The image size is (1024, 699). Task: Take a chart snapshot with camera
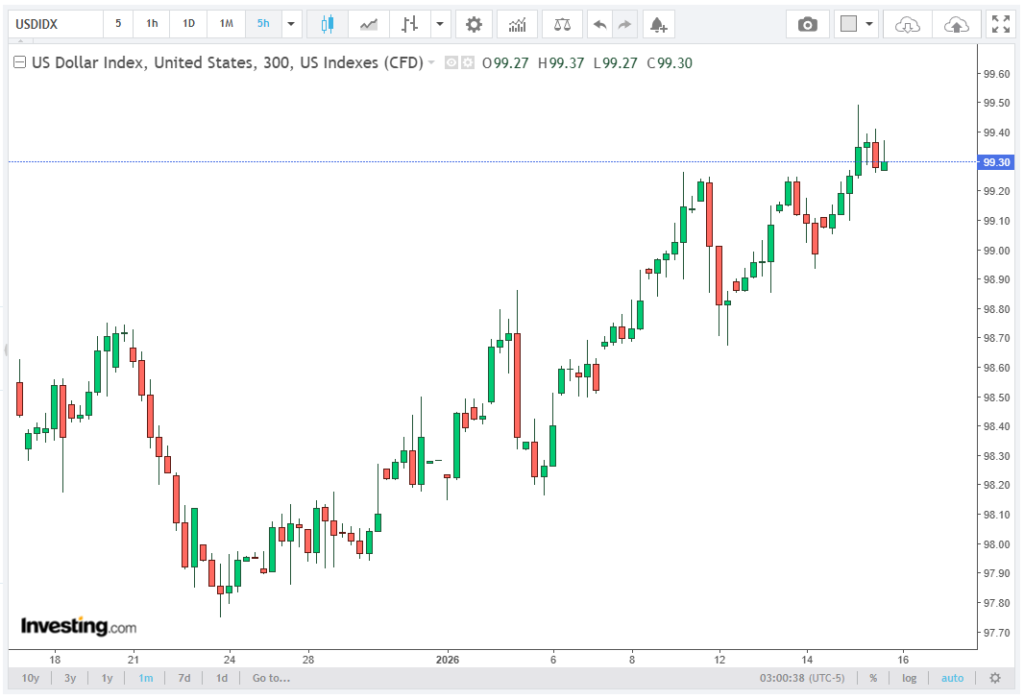[x=808, y=24]
